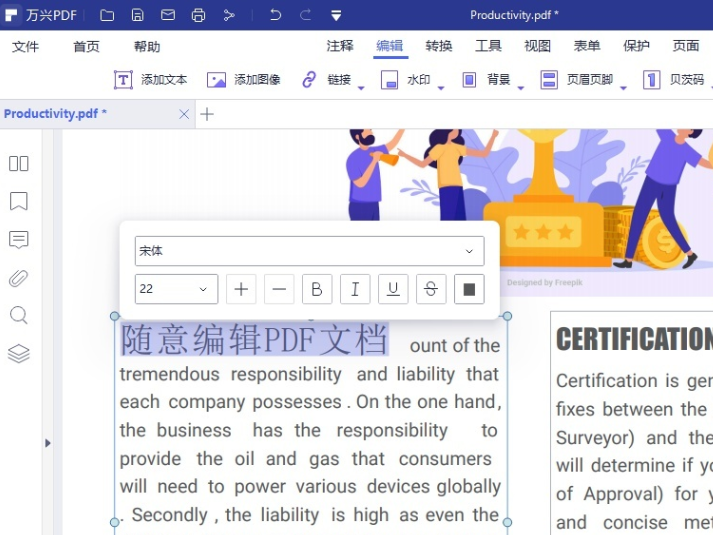Click the CERTIFICATION heading text
Image resolution: width=713 pixels, height=535 pixels.
coord(634,339)
